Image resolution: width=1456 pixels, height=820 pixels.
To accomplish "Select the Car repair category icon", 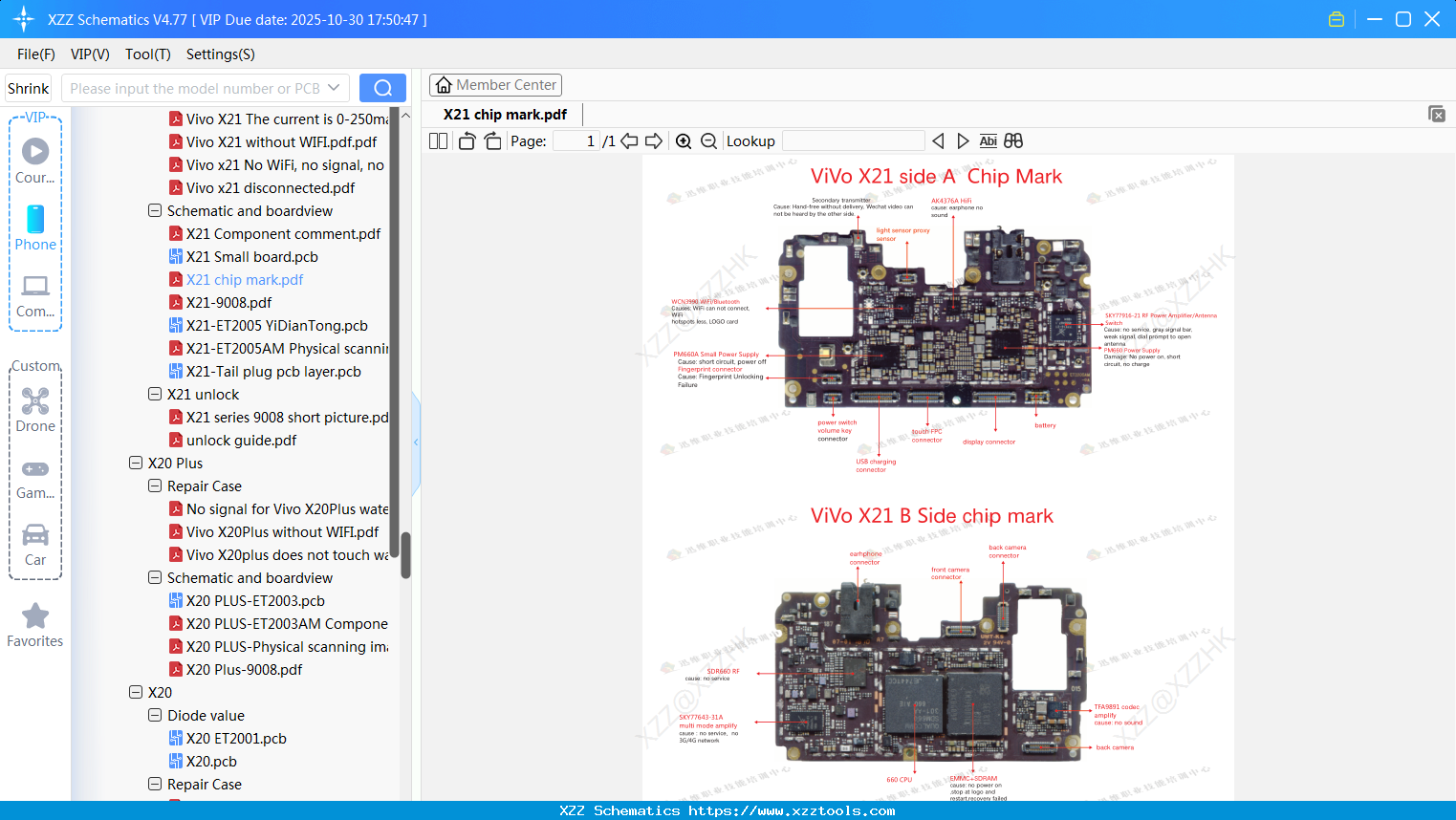I will tap(34, 535).
